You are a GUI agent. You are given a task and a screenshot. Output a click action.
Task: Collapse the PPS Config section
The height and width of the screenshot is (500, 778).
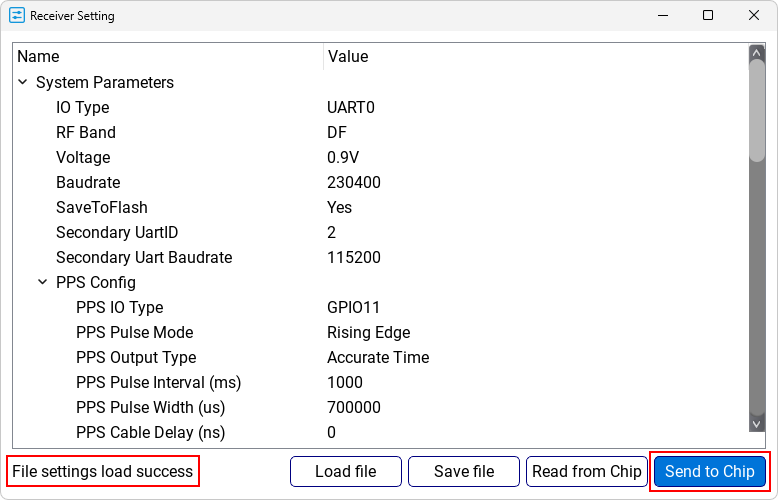(43, 283)
